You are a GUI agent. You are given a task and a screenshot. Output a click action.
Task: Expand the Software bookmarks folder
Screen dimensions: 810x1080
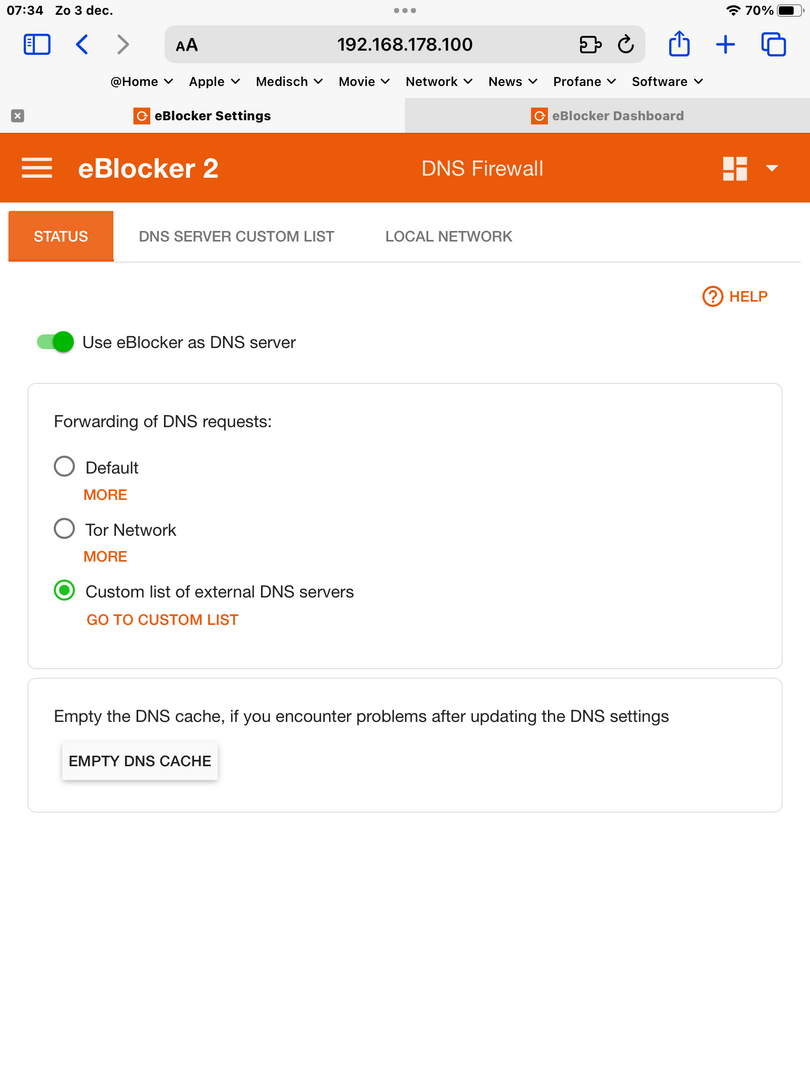[x=667, y=81]
